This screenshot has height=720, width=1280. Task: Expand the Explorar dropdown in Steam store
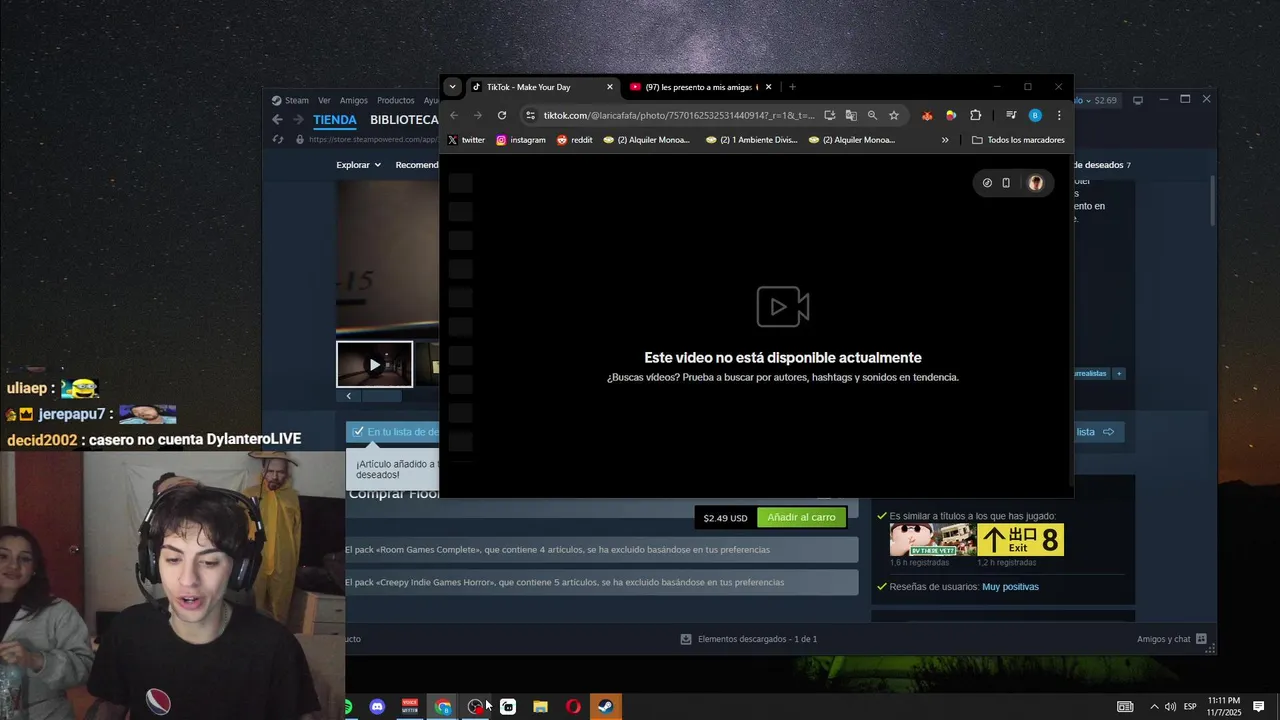point(358,165)
